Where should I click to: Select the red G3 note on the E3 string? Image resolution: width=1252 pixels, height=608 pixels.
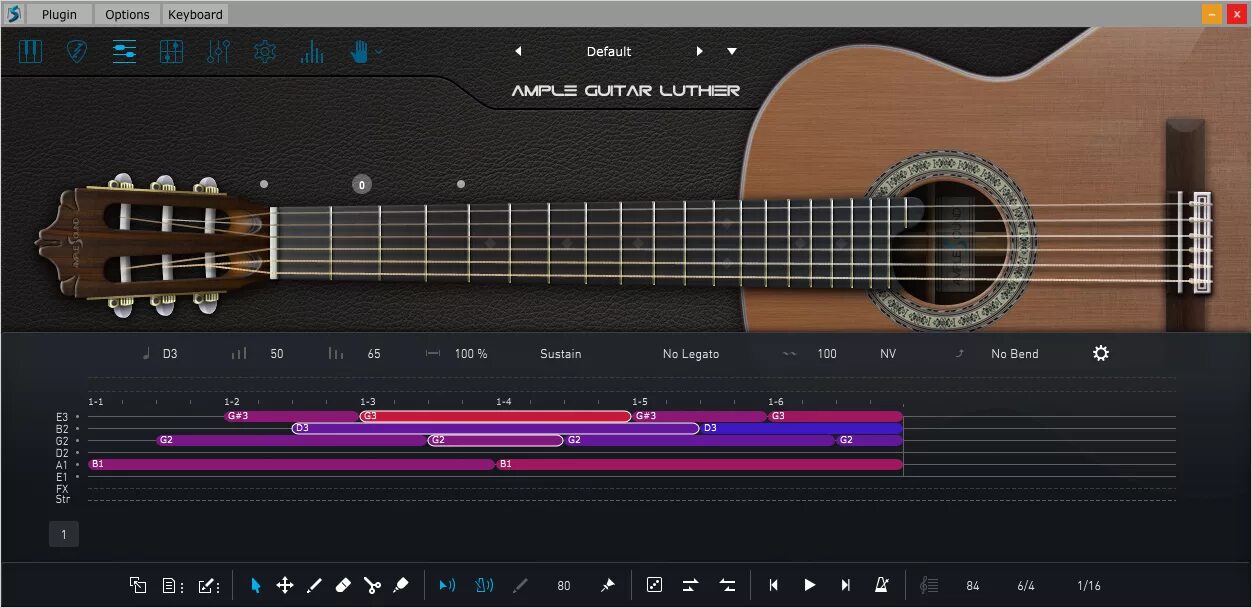coord(496,416)
